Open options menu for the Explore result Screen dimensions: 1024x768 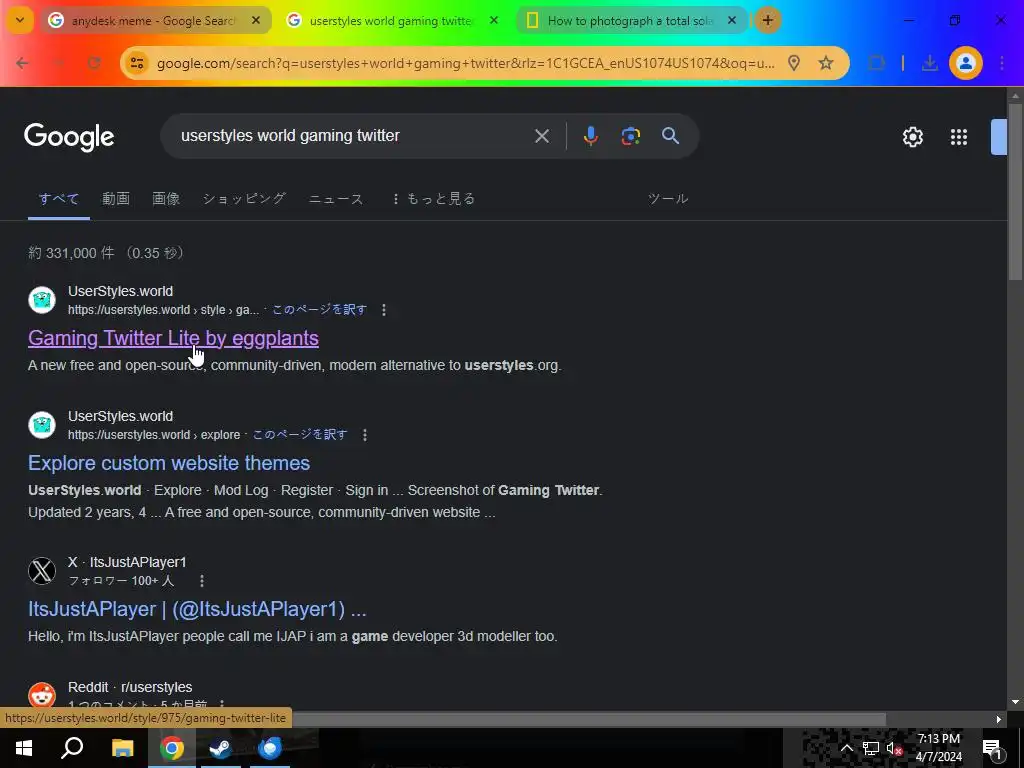point(365,434)
